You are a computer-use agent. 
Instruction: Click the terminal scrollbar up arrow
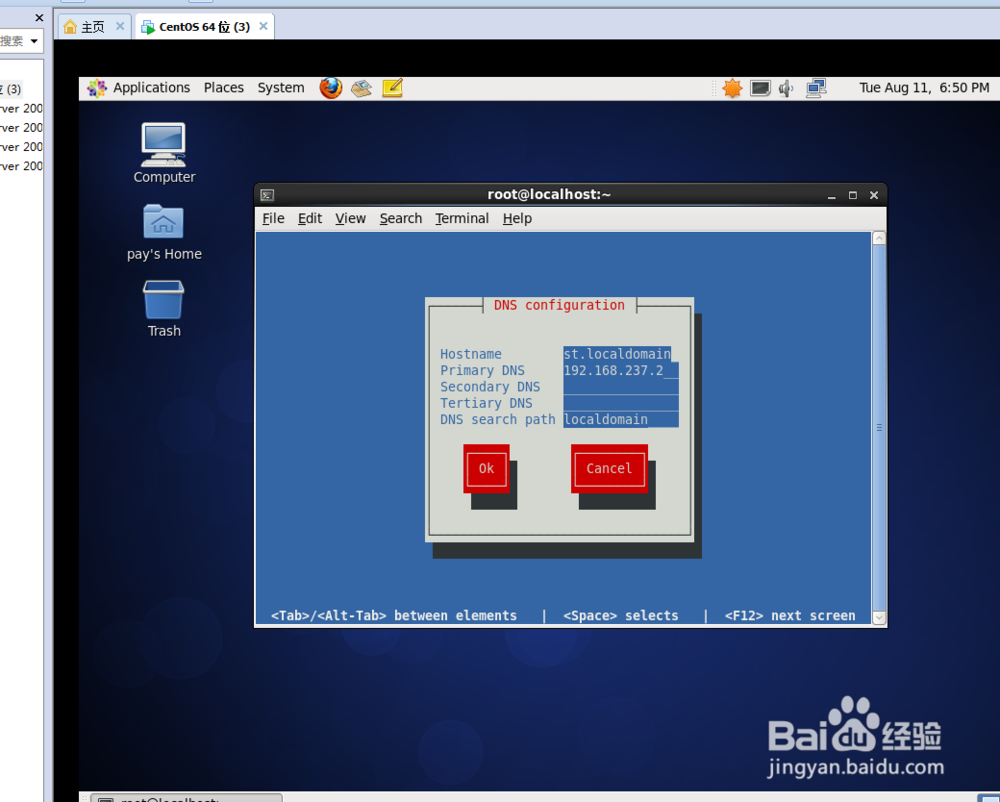click(879, 237)
